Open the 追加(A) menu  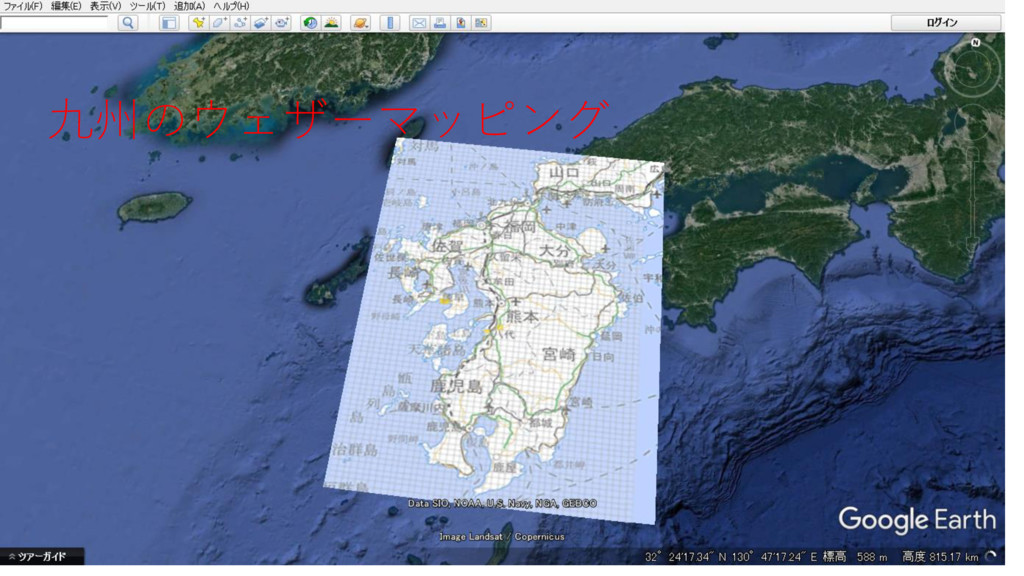point(189,6)
